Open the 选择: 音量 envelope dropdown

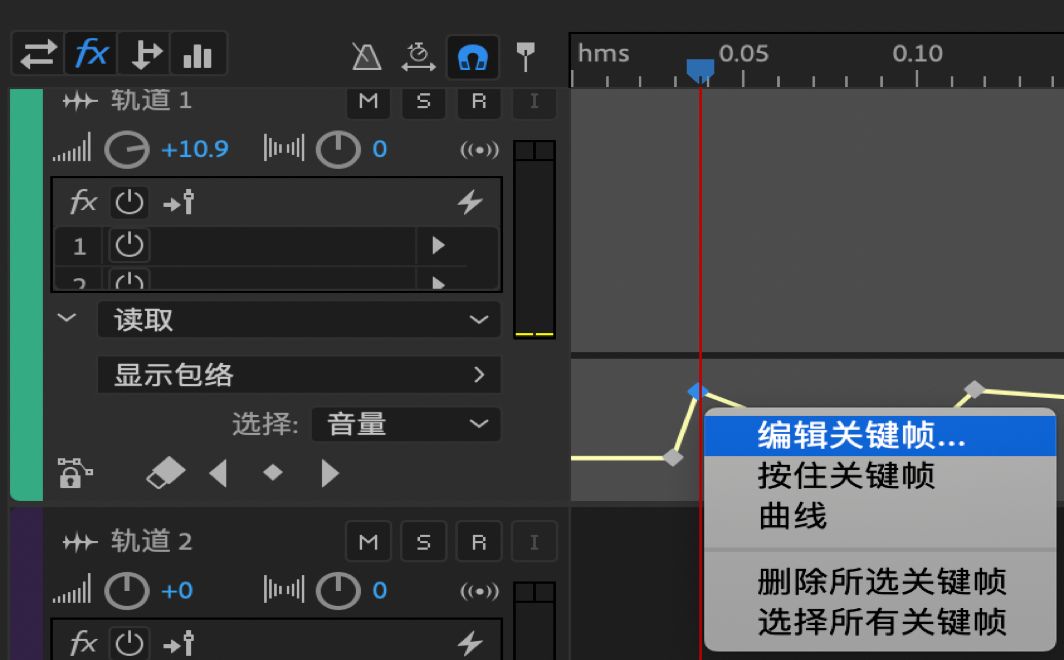coord(406,424)
